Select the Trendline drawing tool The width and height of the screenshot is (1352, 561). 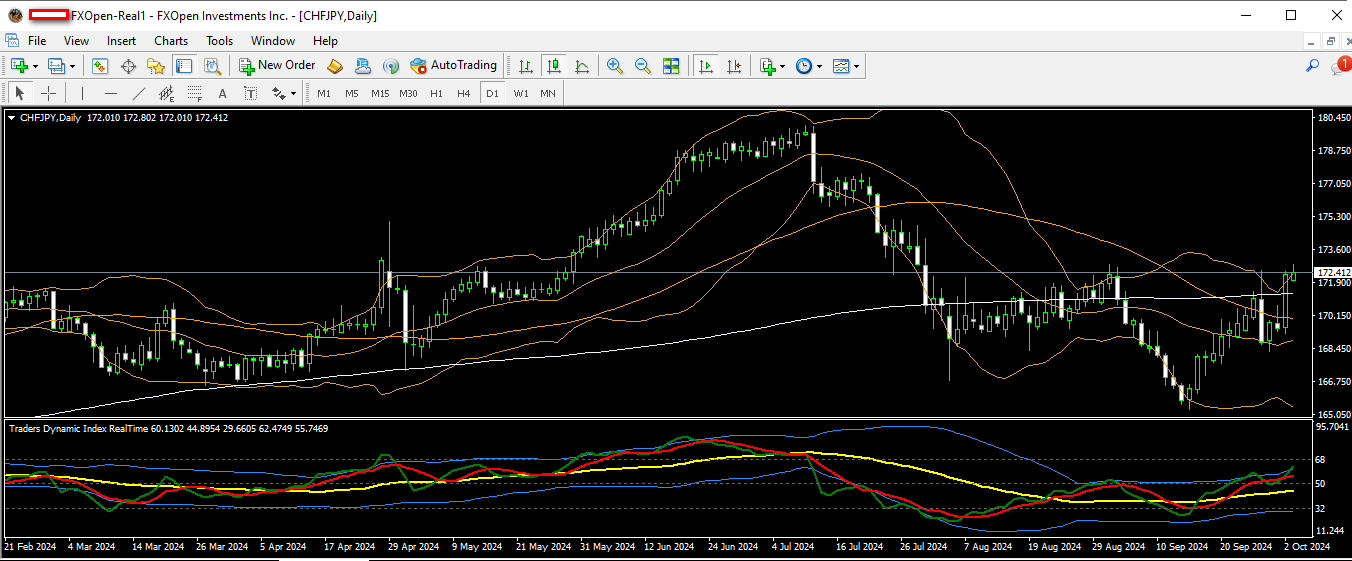click(139, 93)
